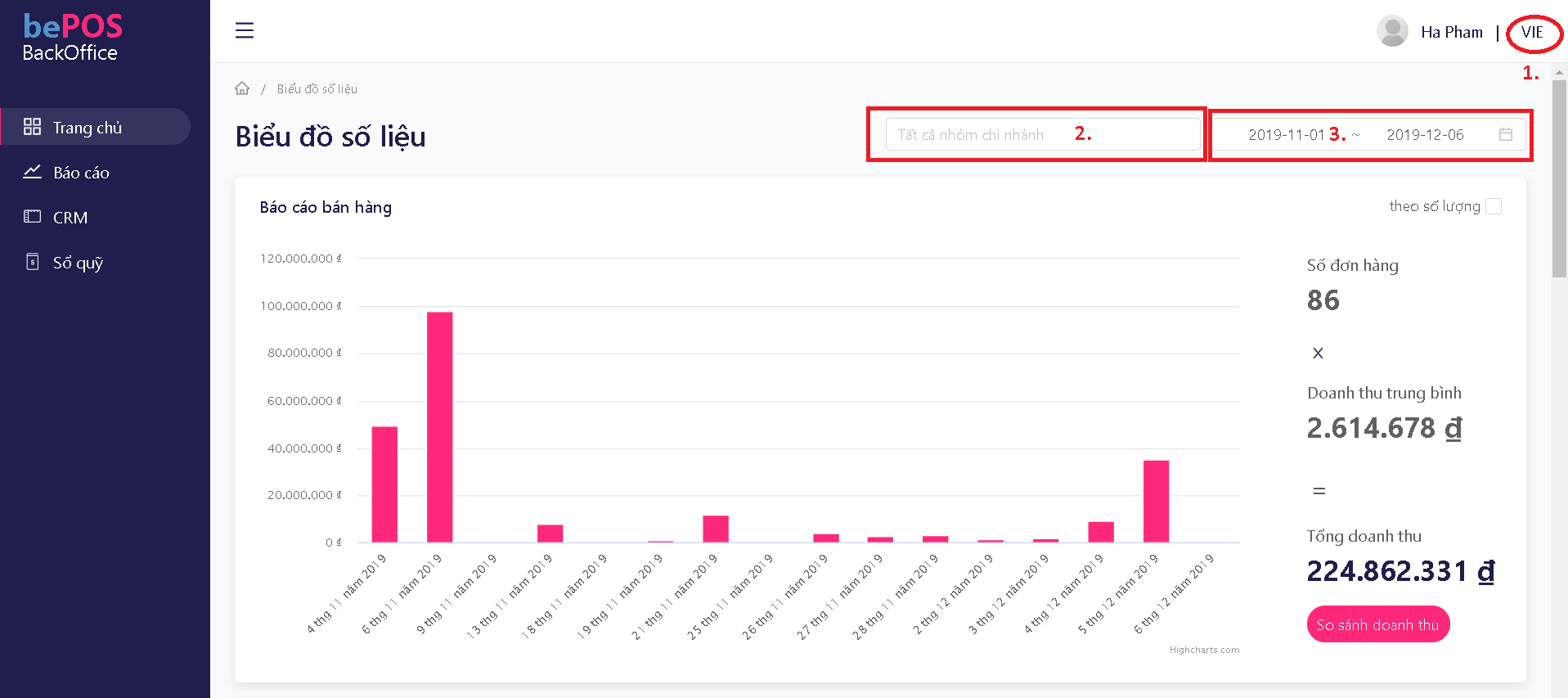This screenshot has width=1568, height=698.
Task: Open the Tất cả nhóm chi nhánh dropdown
Action: pos(1042,135)
